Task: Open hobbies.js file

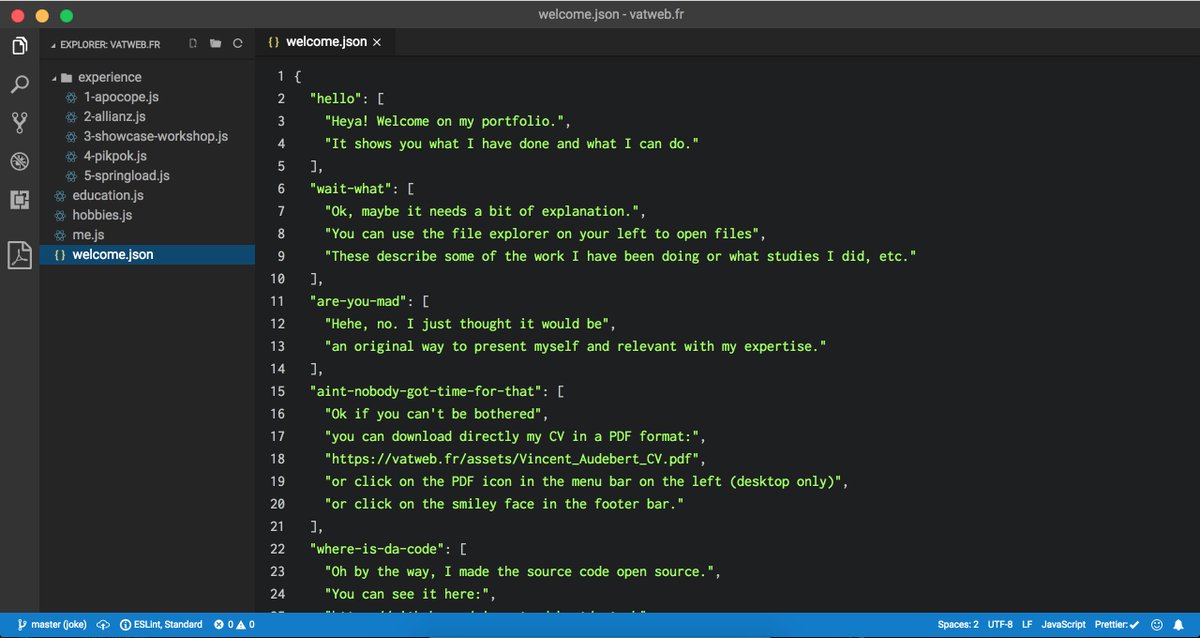Action: tap(102, 215)
